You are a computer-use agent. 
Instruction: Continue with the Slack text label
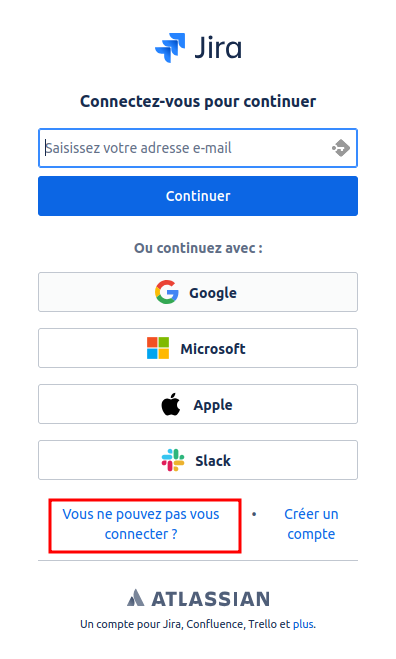[213, 461]
